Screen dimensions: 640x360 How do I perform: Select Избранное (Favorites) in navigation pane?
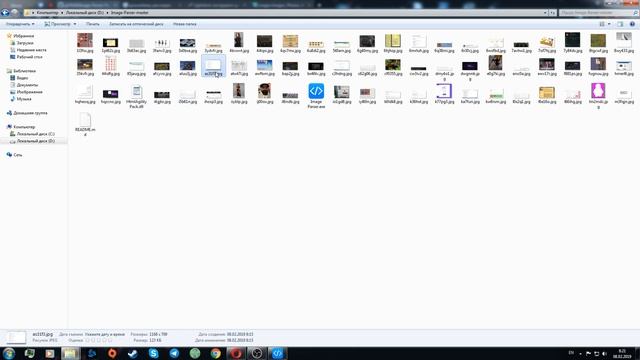[24, 36]
